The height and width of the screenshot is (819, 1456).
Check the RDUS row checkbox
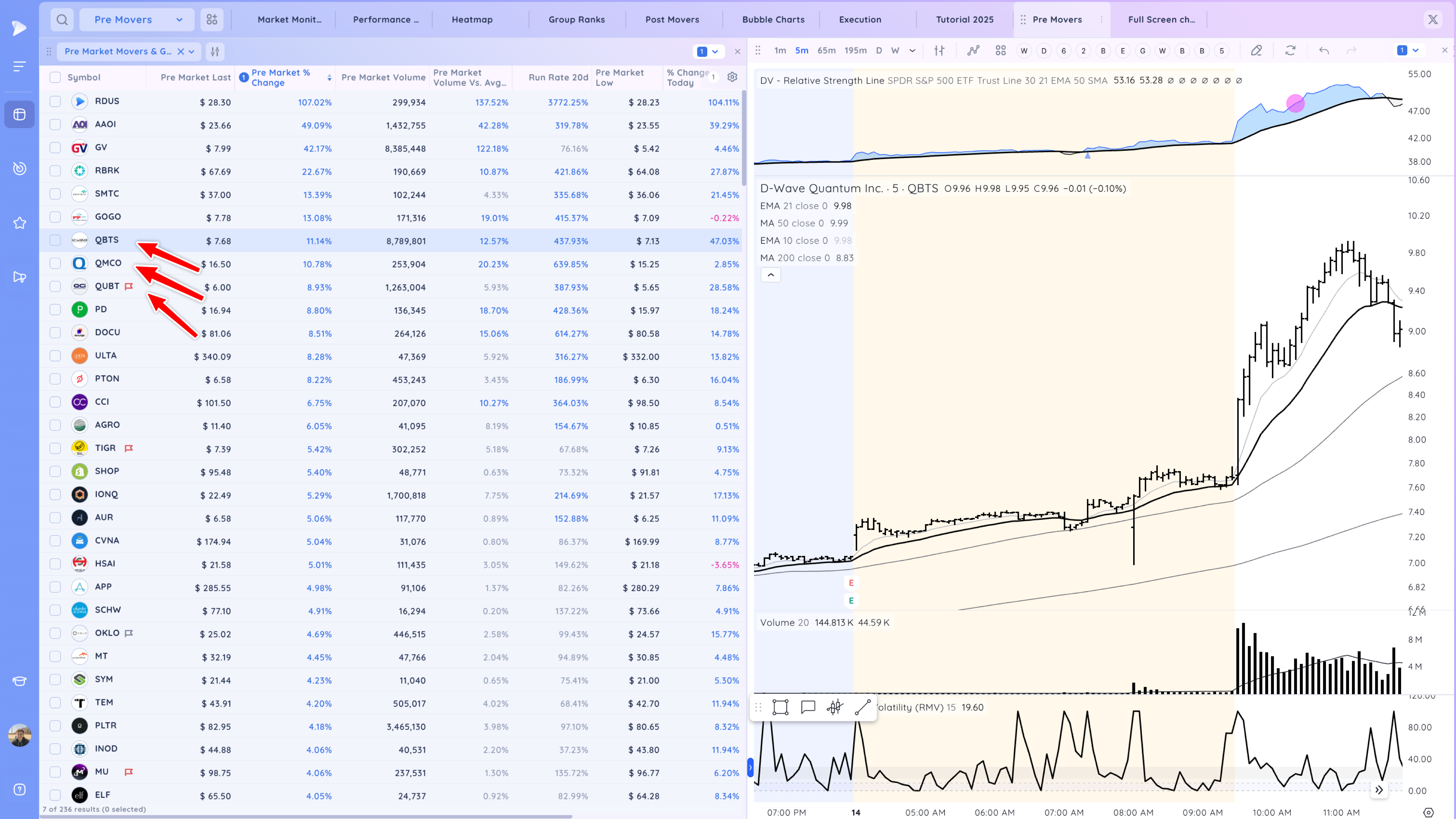point(55,101)
